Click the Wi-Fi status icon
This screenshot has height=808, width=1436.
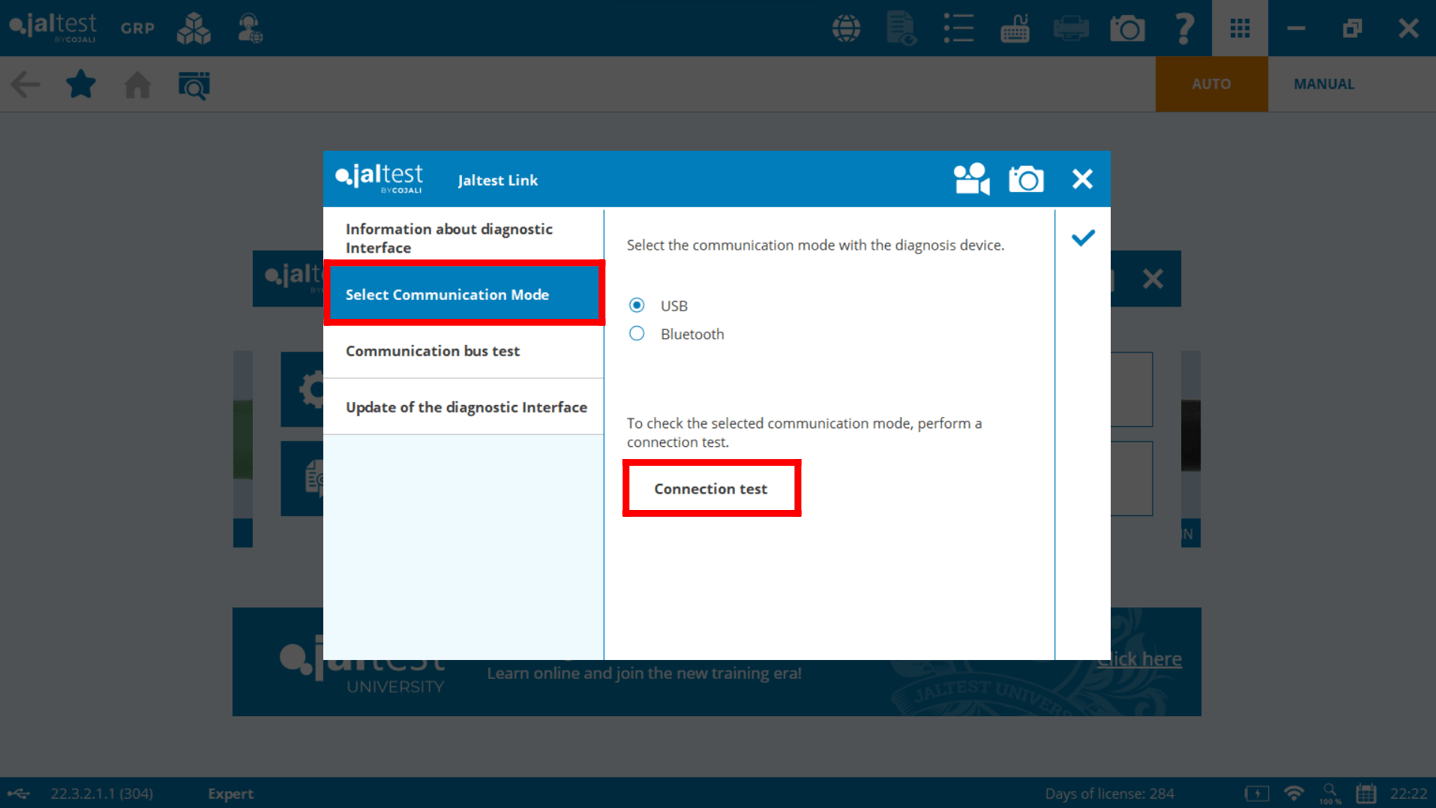coord(1294,793)
